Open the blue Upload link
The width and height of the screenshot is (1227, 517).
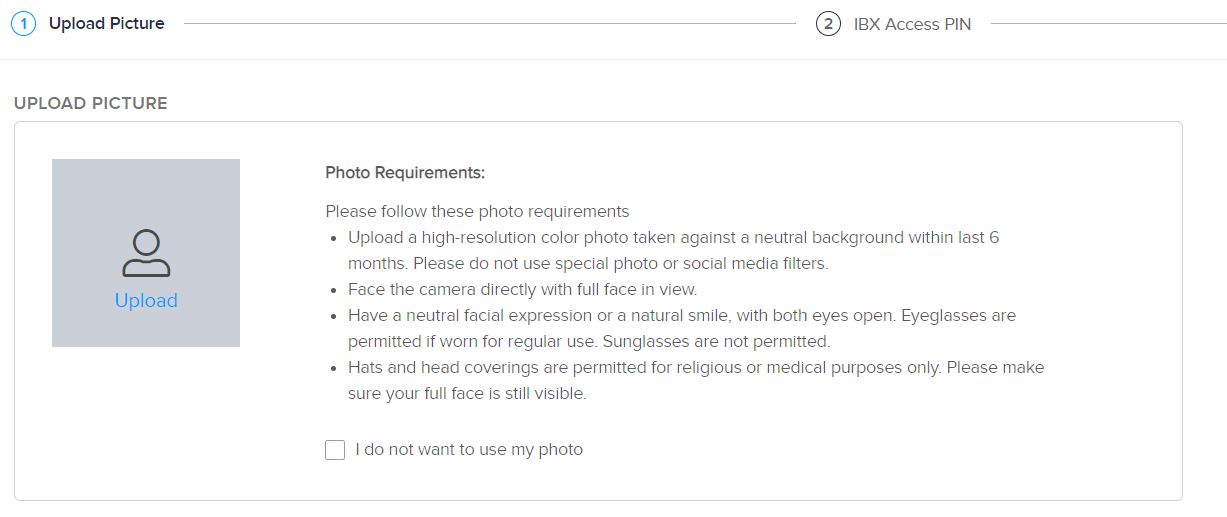[x=146, y=301]
